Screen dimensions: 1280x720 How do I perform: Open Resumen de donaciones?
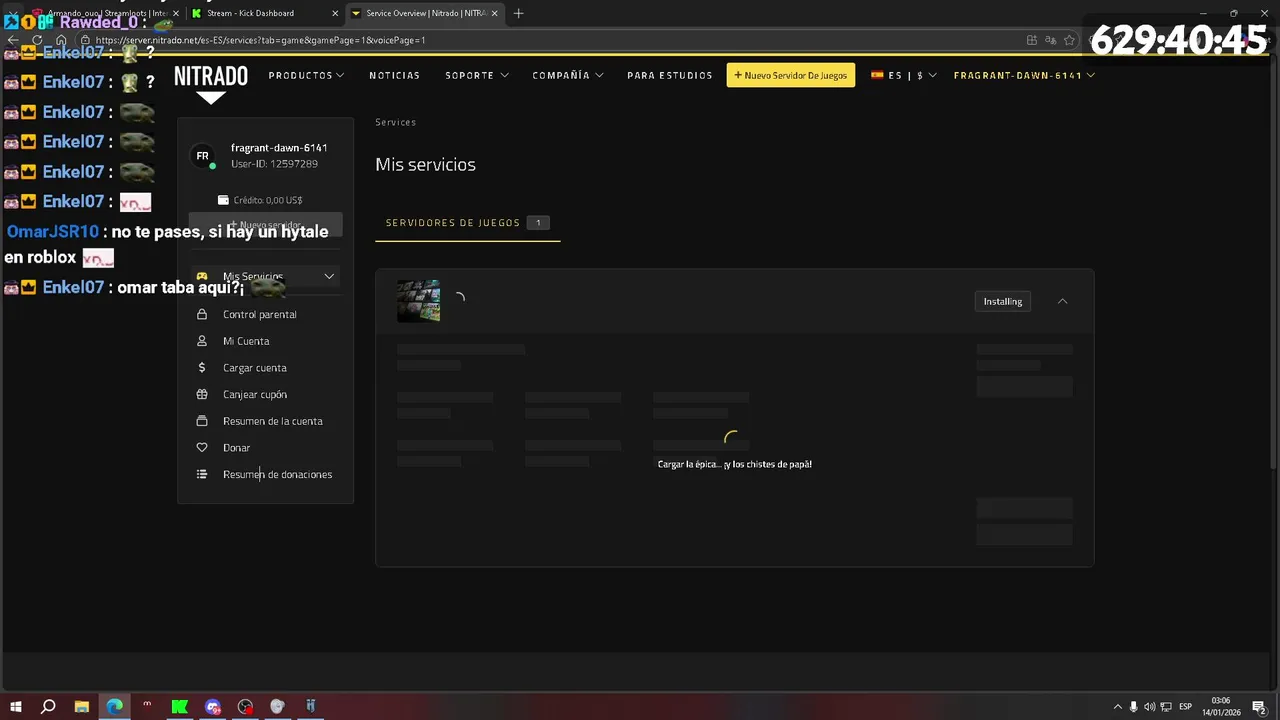tap(277, 474)
